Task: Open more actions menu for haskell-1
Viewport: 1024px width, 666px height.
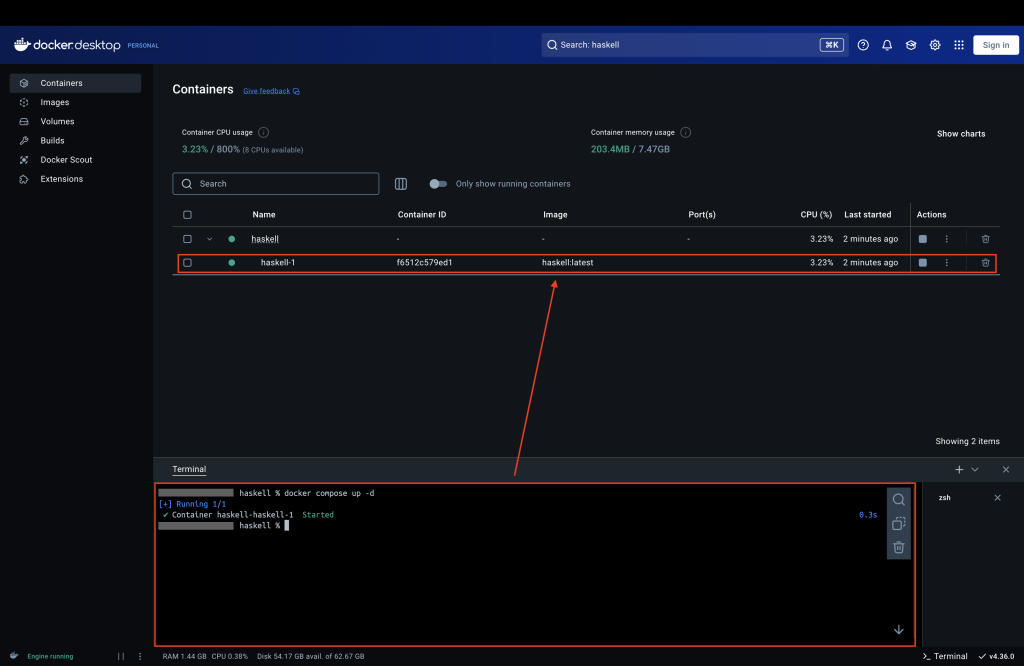Action: (947, 263)
